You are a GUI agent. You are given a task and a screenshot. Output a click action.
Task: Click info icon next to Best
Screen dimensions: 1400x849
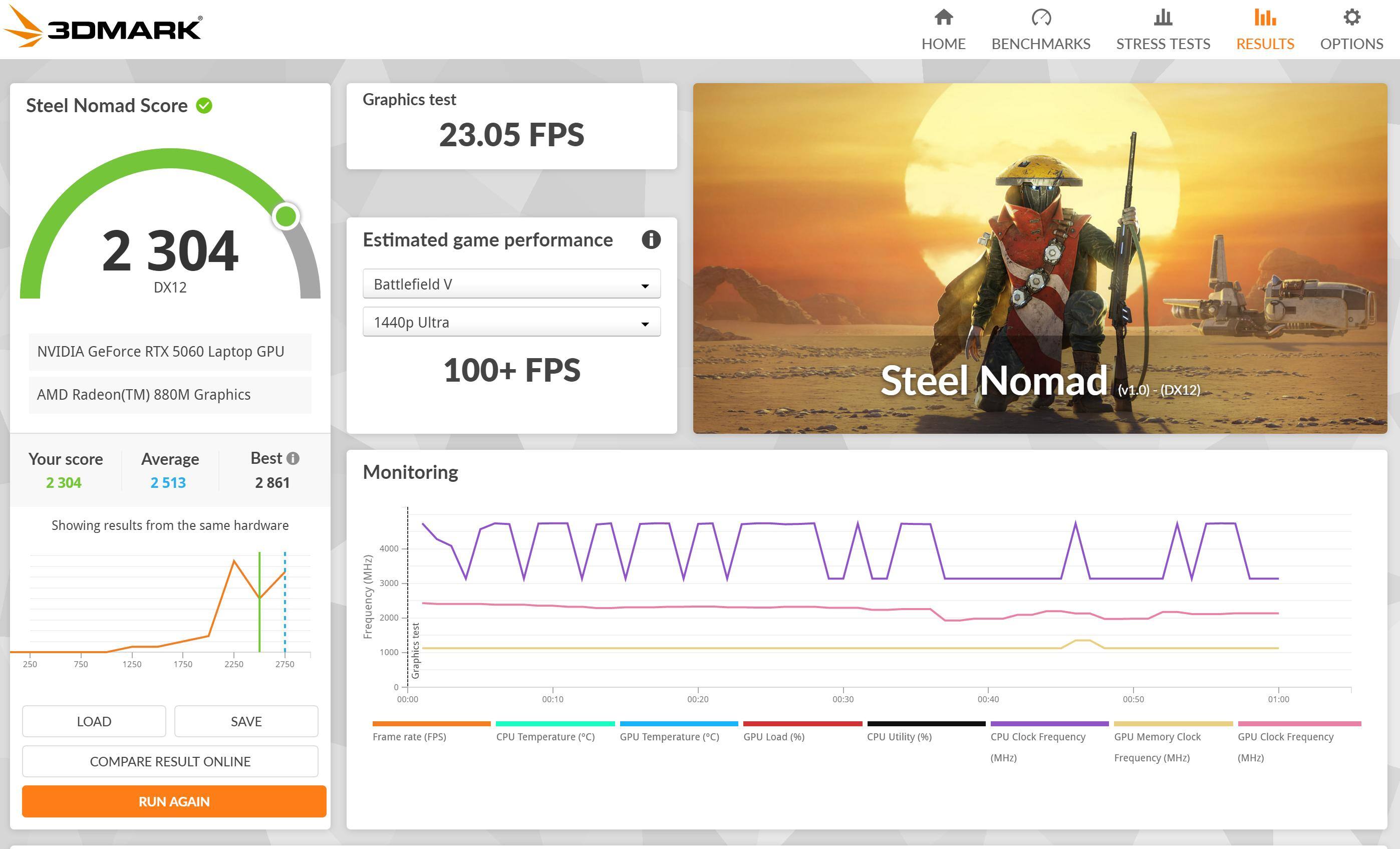coord(293,458)
